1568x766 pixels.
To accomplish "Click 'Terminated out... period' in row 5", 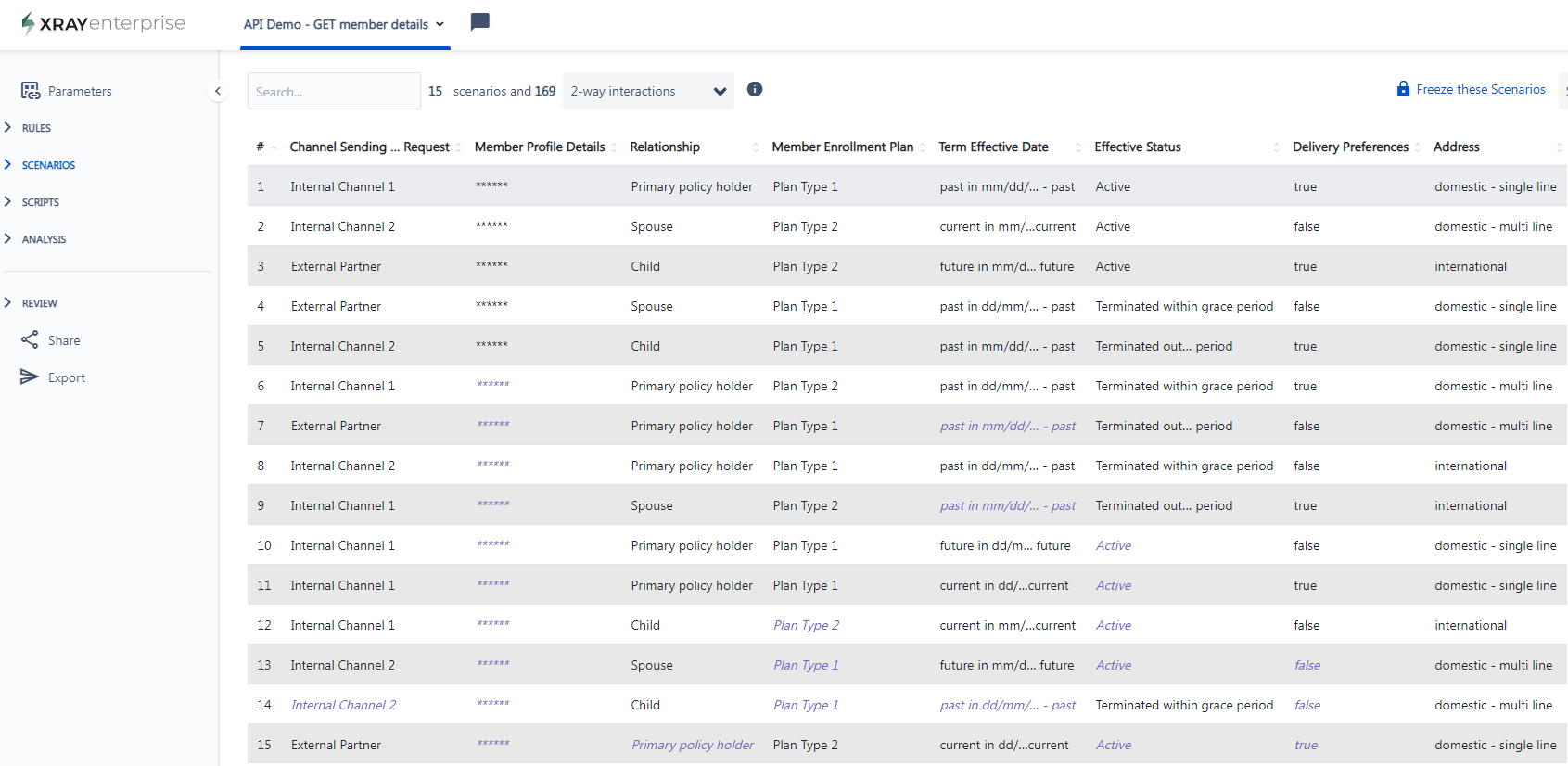I will click(x=1164, y=346).
